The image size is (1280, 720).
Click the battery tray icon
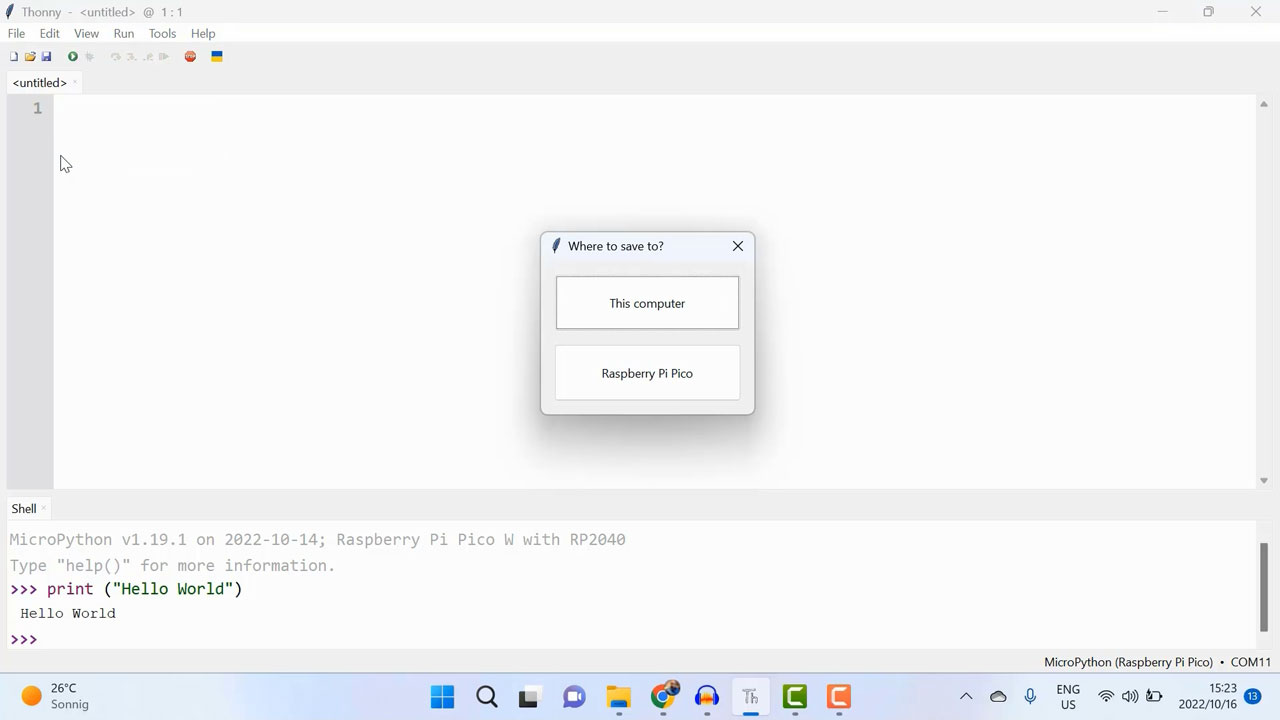[x=1153, y=697]
